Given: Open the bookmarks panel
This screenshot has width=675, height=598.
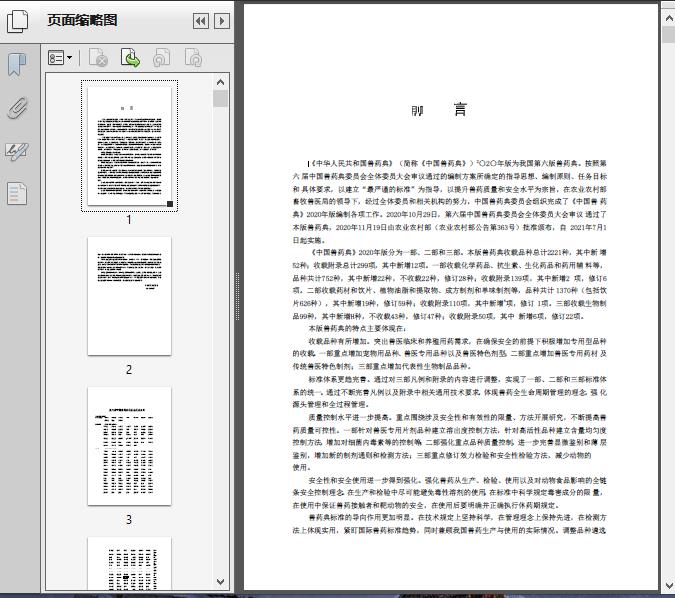Looking at the screenshot, I should (17, 64).
